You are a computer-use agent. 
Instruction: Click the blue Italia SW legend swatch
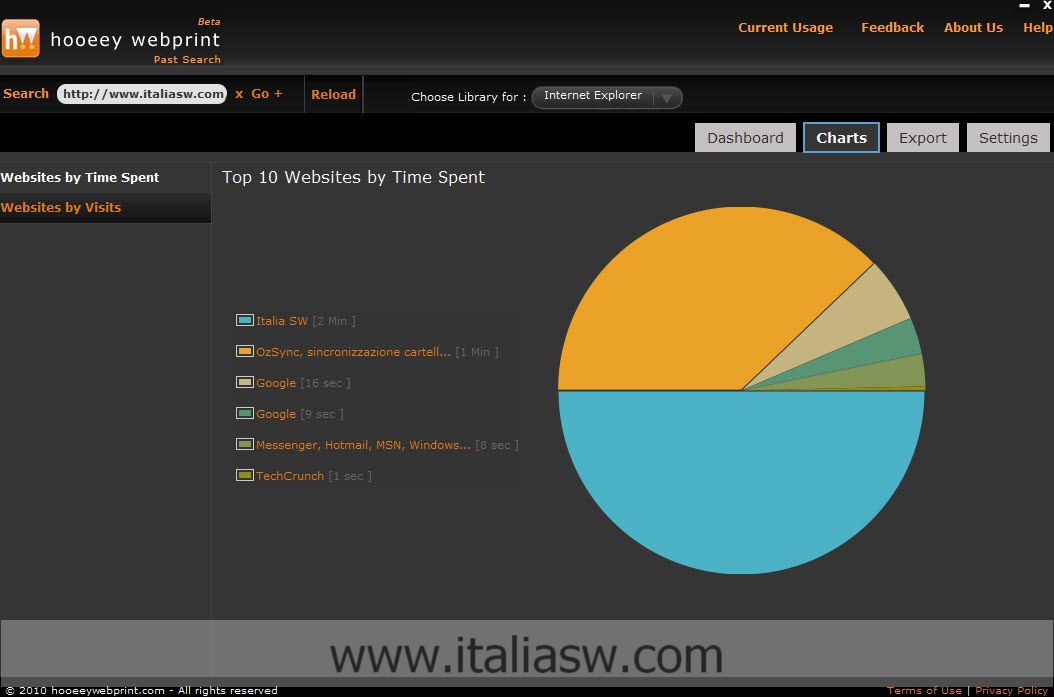coord(245,320)
